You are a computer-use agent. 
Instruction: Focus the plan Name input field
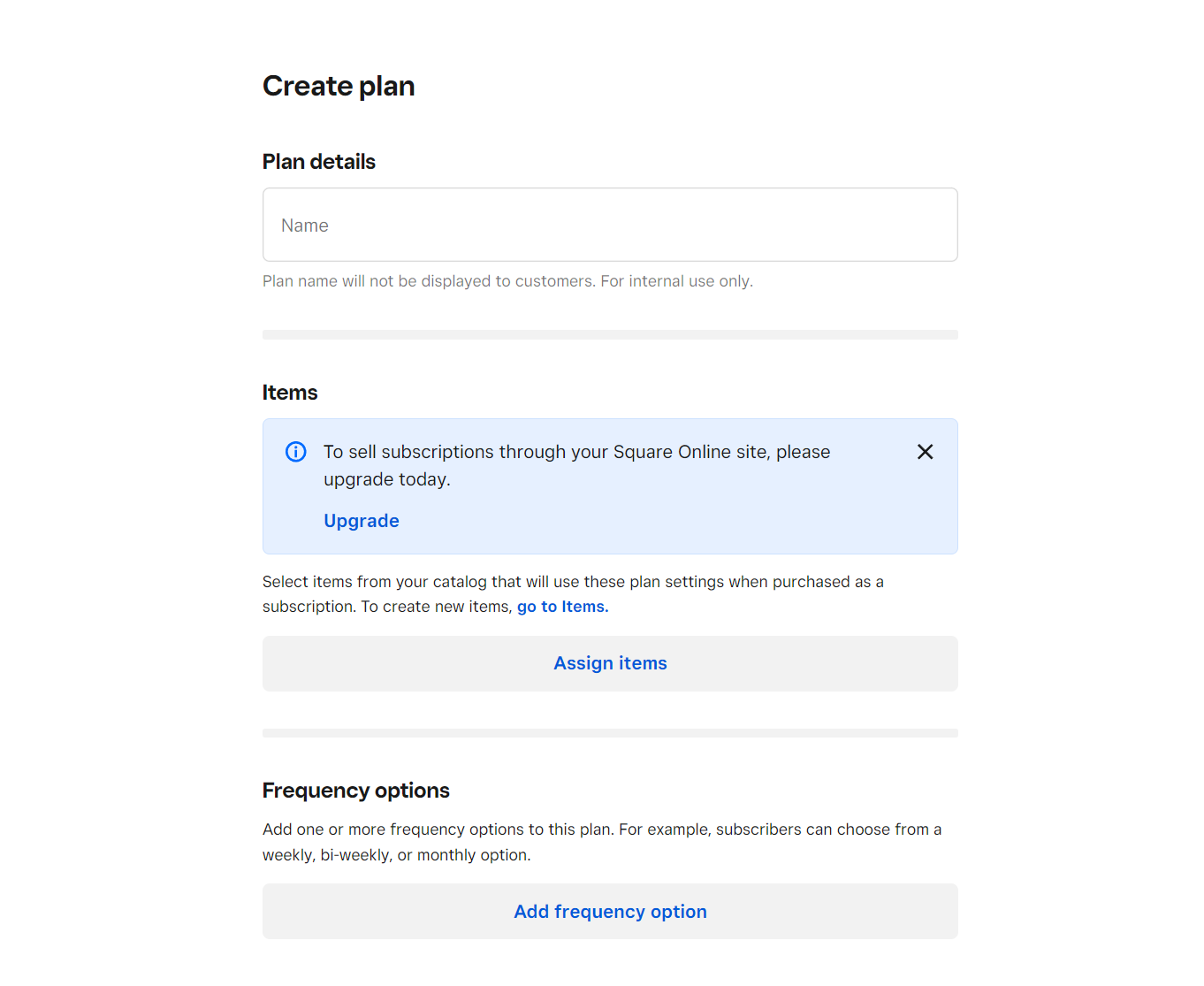610,225
